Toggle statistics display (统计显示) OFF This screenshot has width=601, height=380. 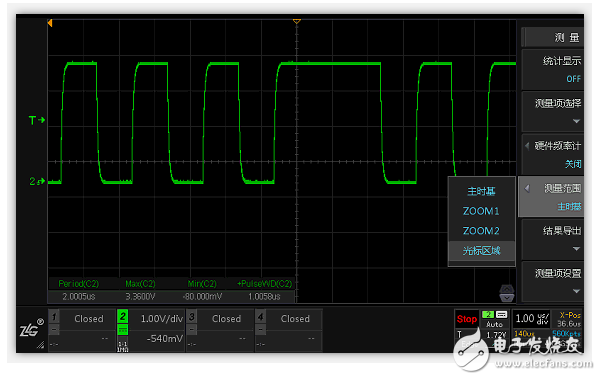[553, 69]
